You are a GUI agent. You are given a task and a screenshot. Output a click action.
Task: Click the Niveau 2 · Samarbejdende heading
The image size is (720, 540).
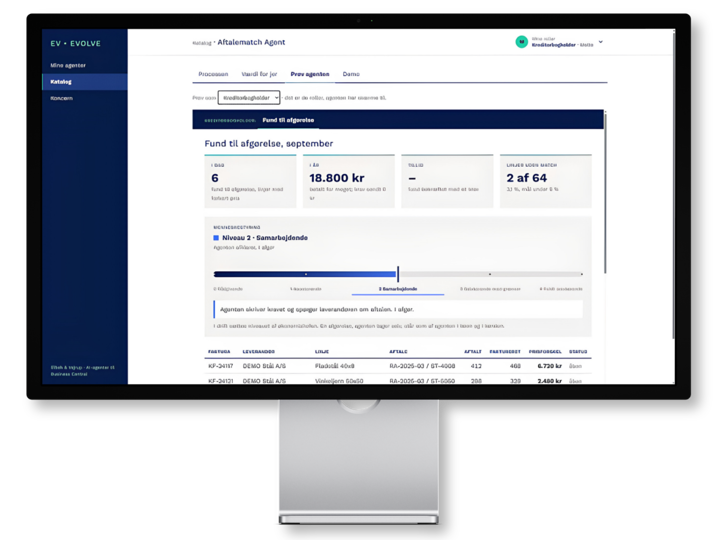click(265, 238)
